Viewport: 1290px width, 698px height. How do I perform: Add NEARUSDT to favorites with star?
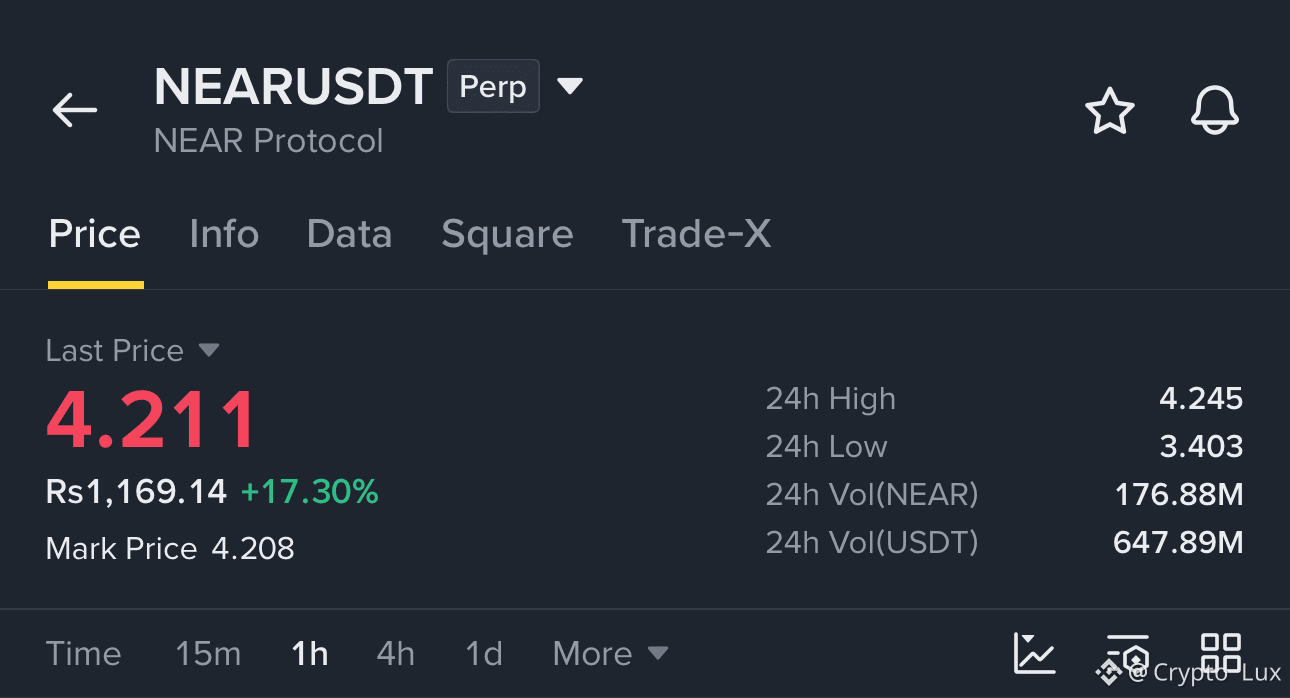(1110, 110)
